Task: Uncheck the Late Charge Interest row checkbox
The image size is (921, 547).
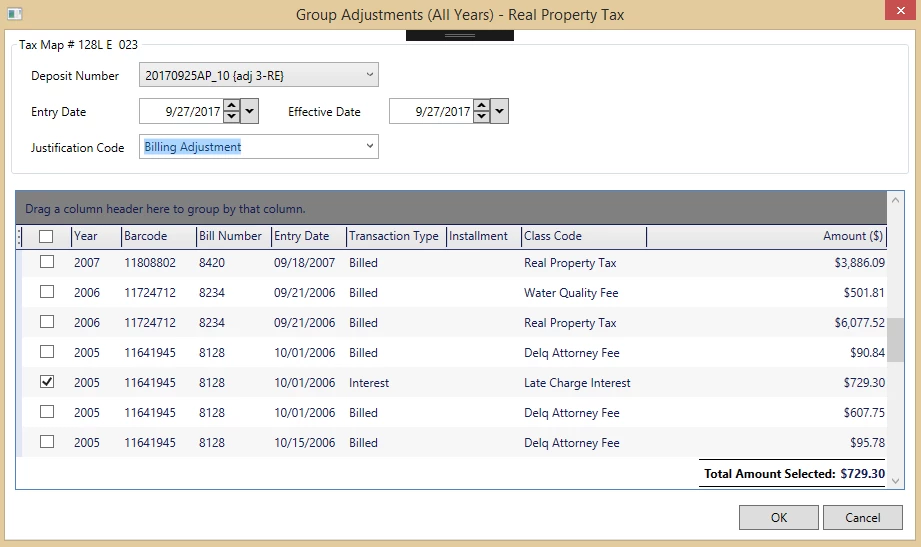Action: click(46, 383)
